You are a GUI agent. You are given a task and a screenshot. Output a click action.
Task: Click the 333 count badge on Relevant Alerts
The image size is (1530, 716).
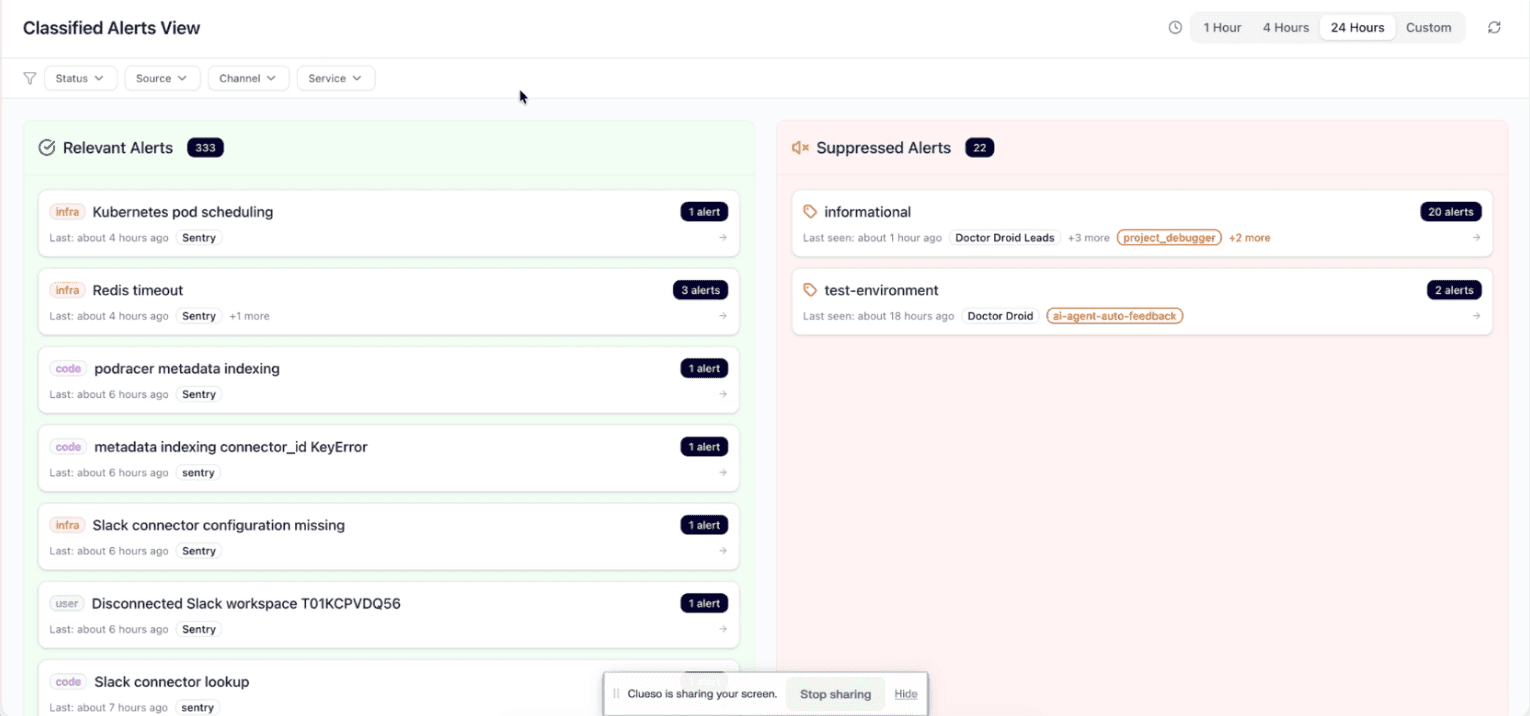pyautogui.click(x=205, y=147)
